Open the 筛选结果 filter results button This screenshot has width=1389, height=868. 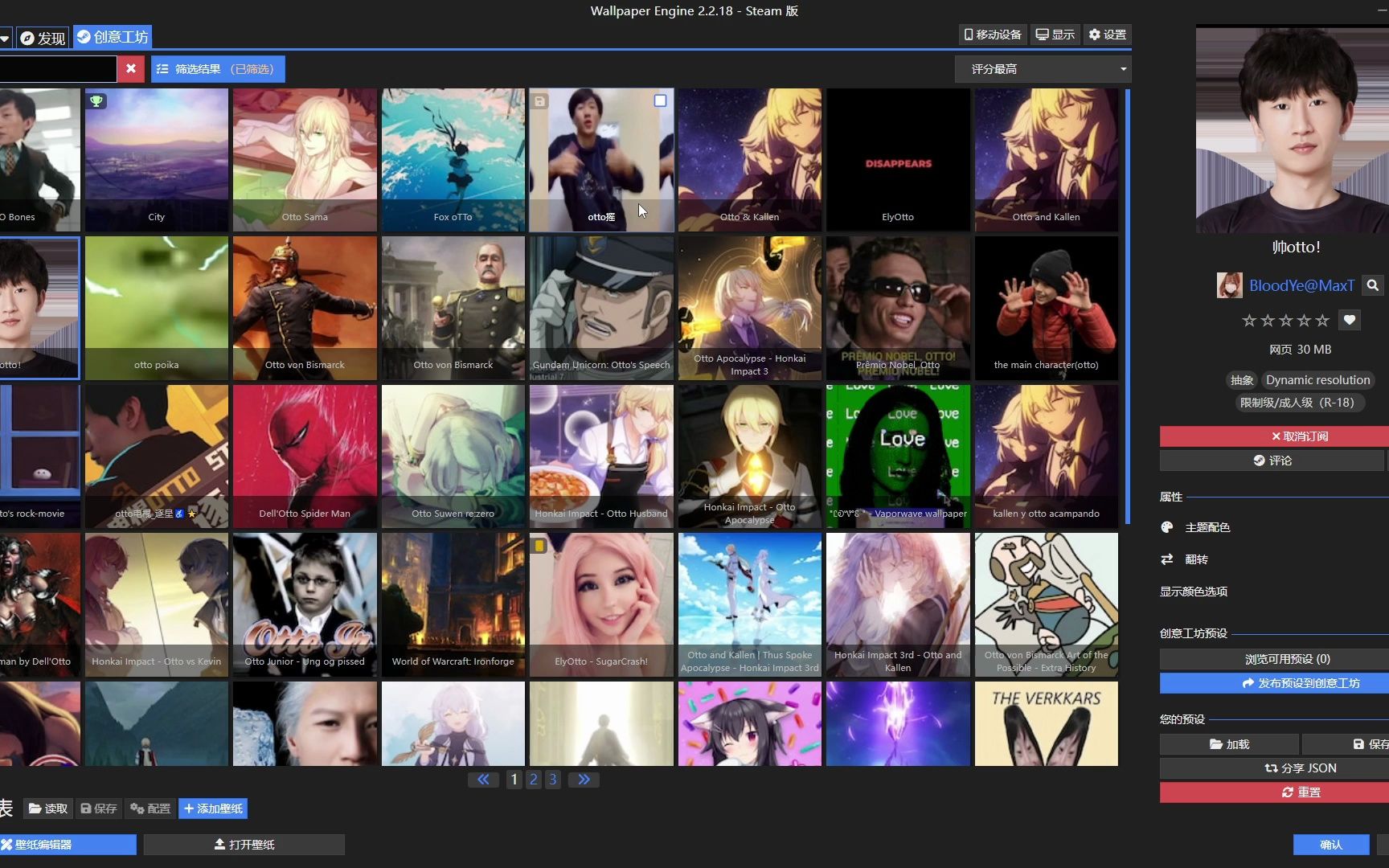click(x=218, y=69)
